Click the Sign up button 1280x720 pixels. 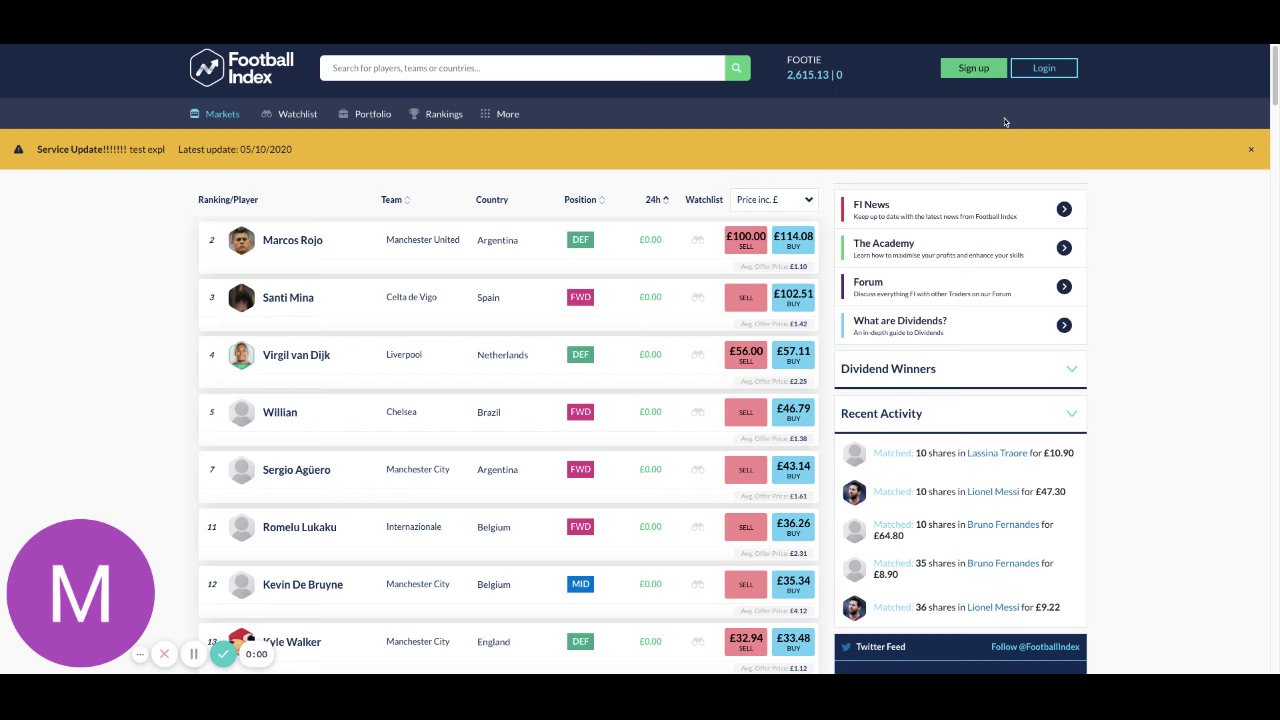click(974, 68)
